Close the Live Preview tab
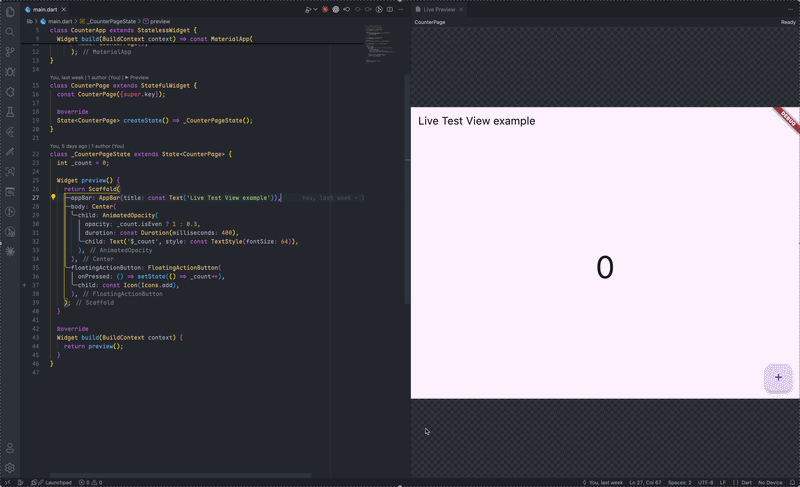The width and height of the screenshot is (800, 487). (461, 9)
